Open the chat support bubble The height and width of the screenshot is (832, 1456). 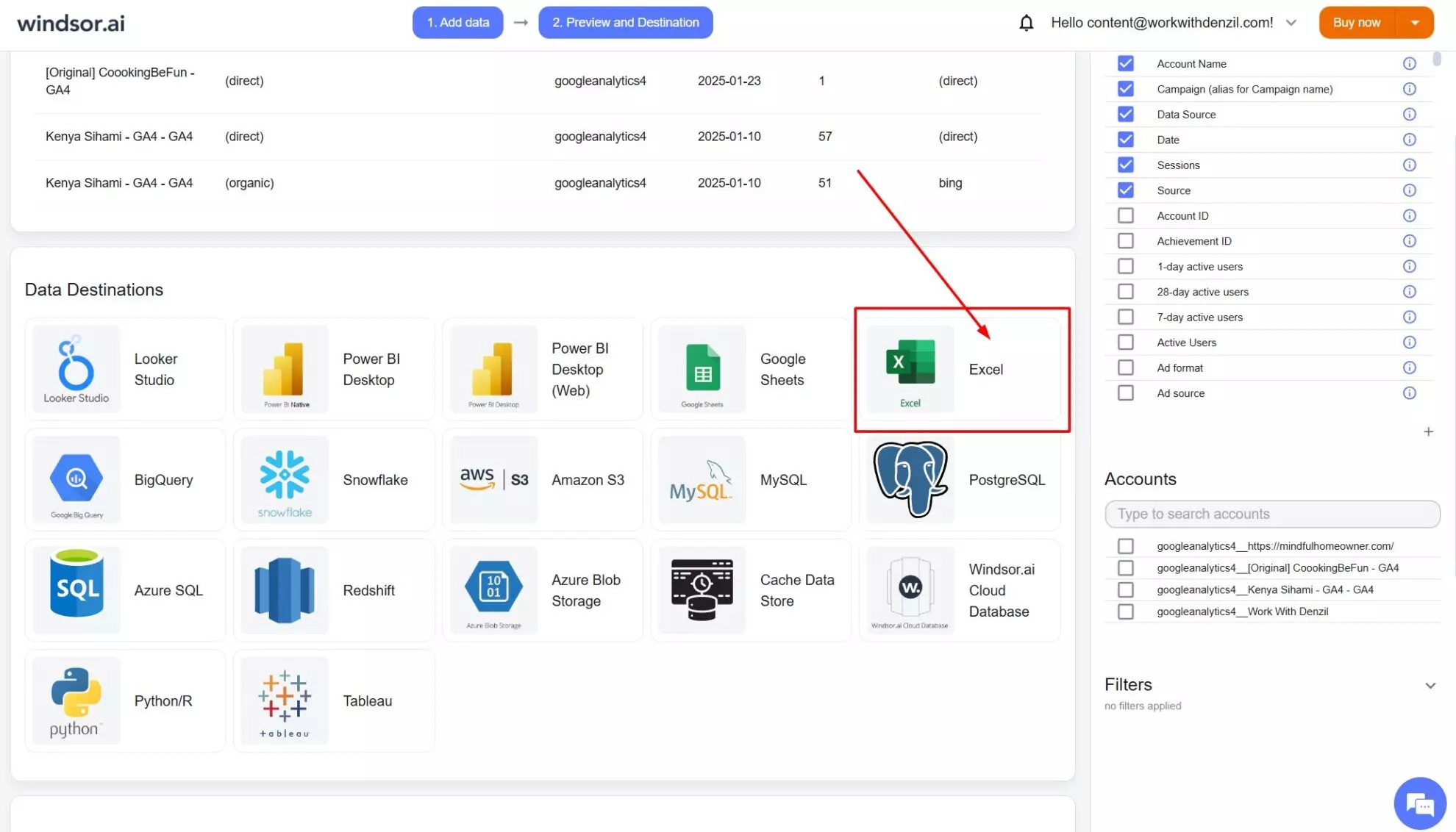coord(1419,803)
